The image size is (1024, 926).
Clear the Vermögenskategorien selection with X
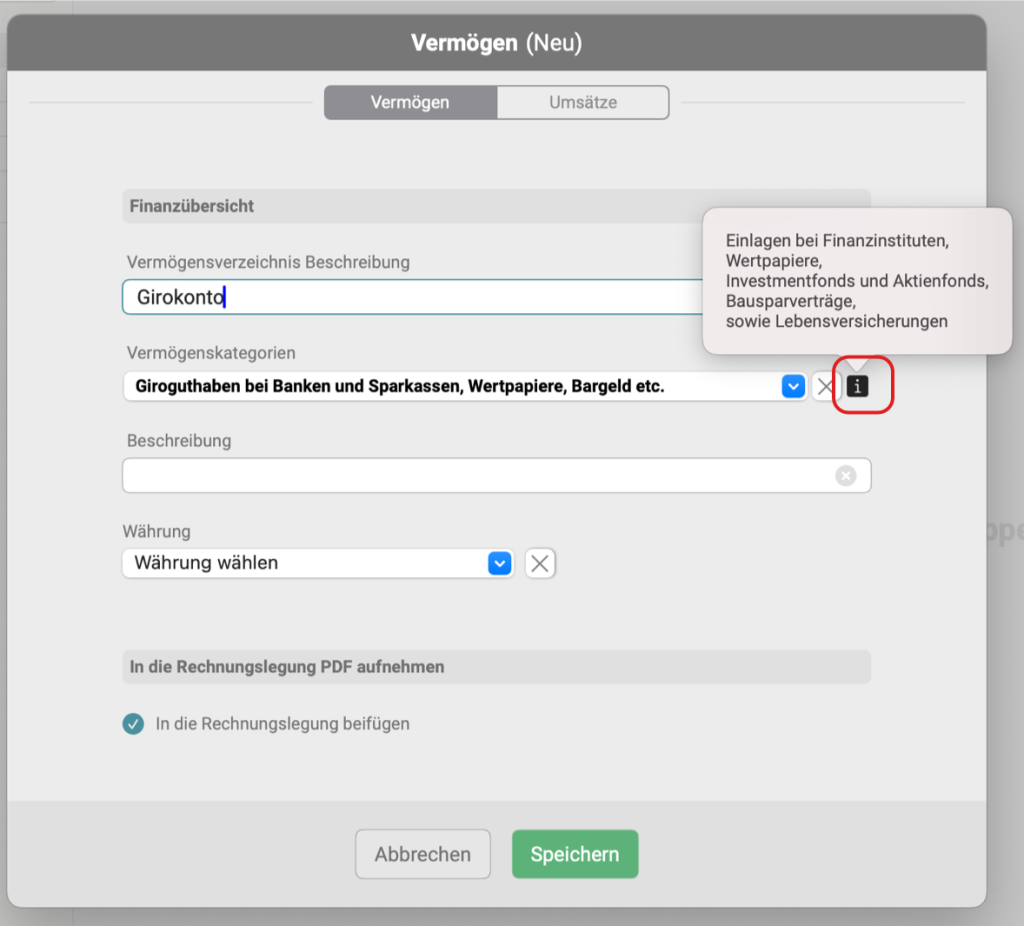pyautogui.click(x=825, y=387)
